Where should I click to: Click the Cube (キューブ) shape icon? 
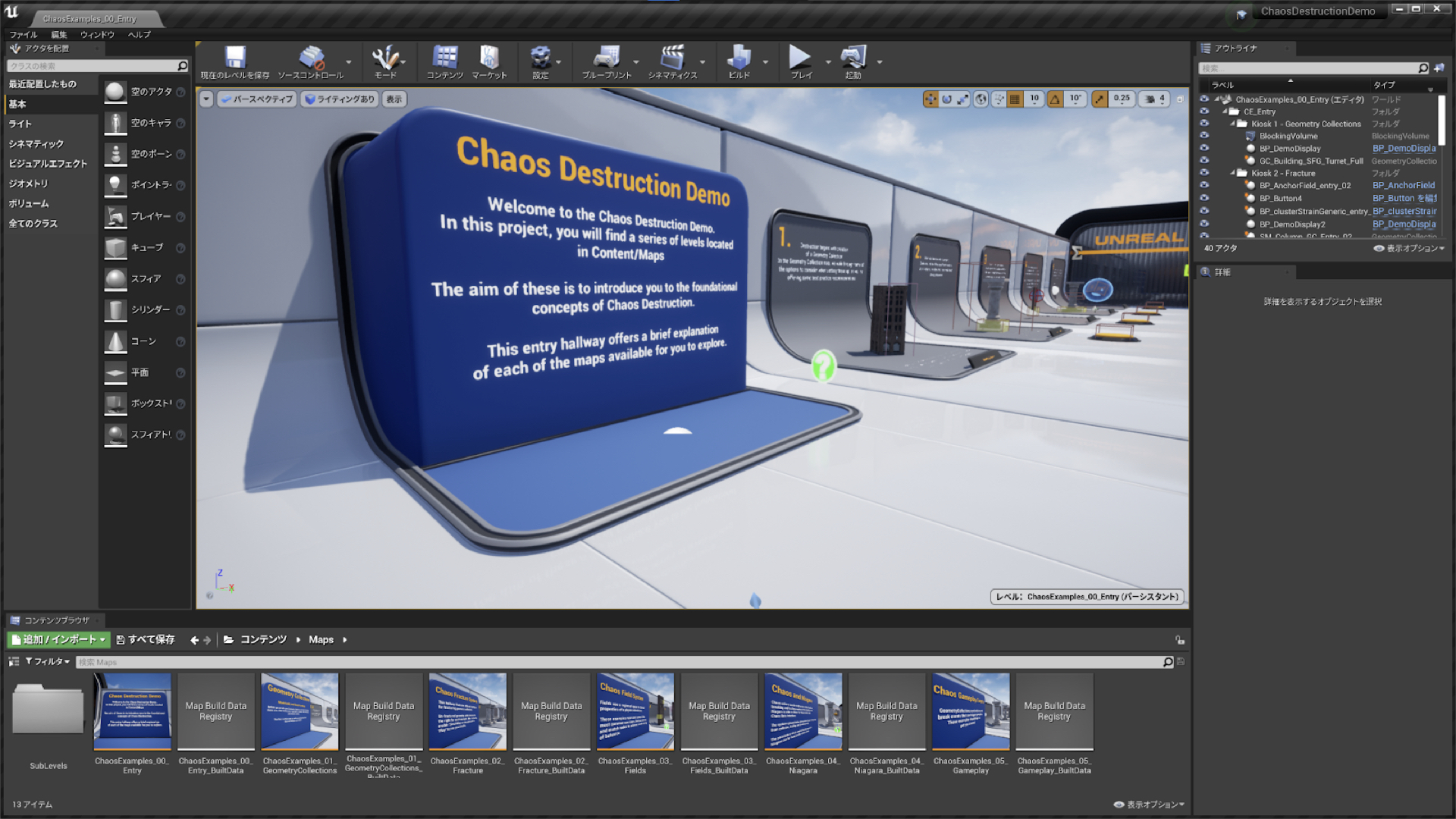click(115, 248)
